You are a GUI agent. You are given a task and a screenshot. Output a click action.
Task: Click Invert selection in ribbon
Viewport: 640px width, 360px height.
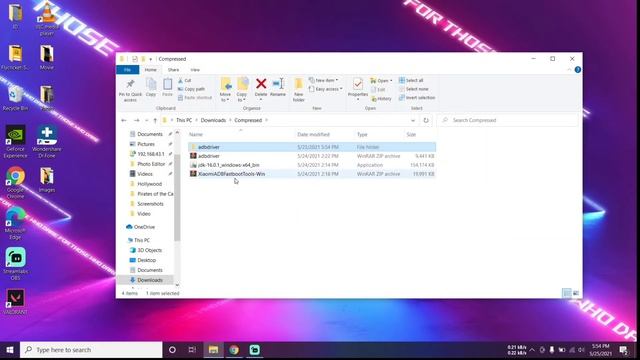(417, 98)
